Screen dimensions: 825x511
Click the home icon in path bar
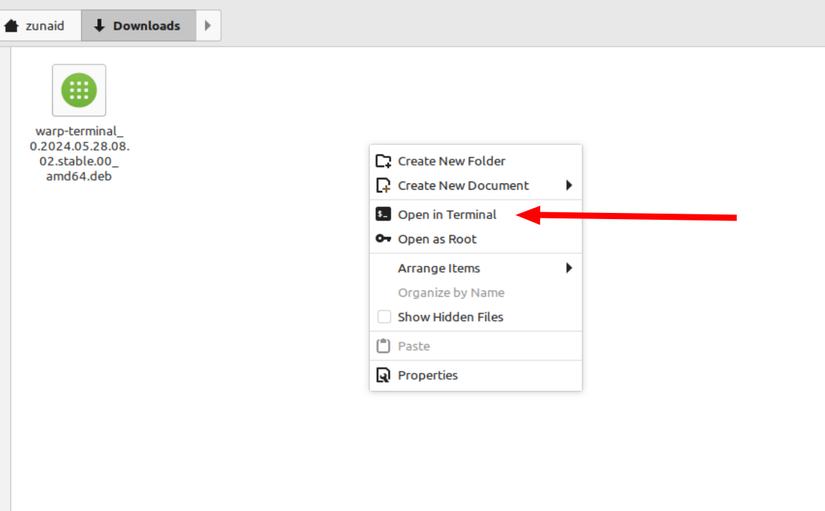click(x=12, y=26)
